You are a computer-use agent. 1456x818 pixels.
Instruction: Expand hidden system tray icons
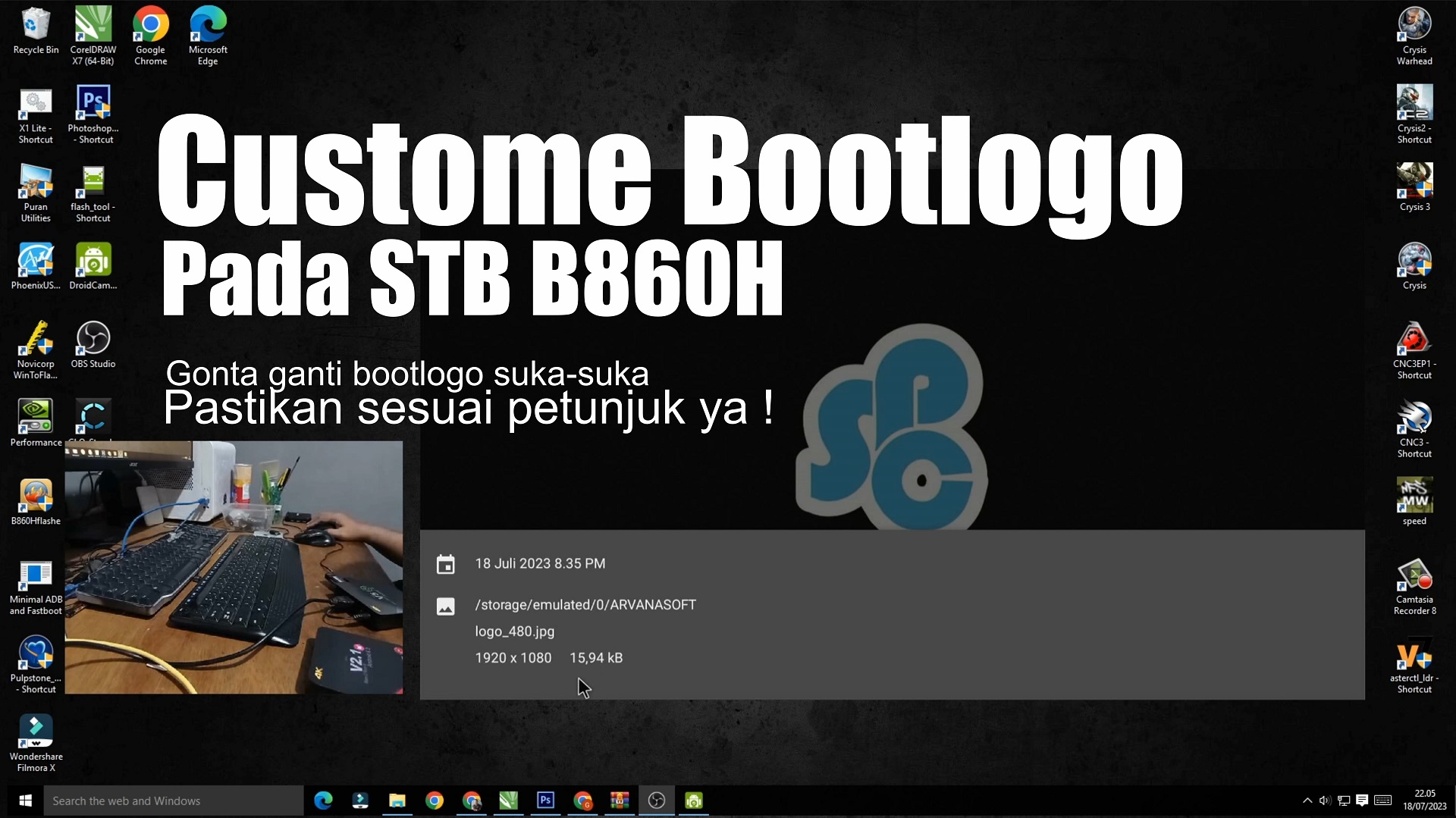coord(1307,801)
